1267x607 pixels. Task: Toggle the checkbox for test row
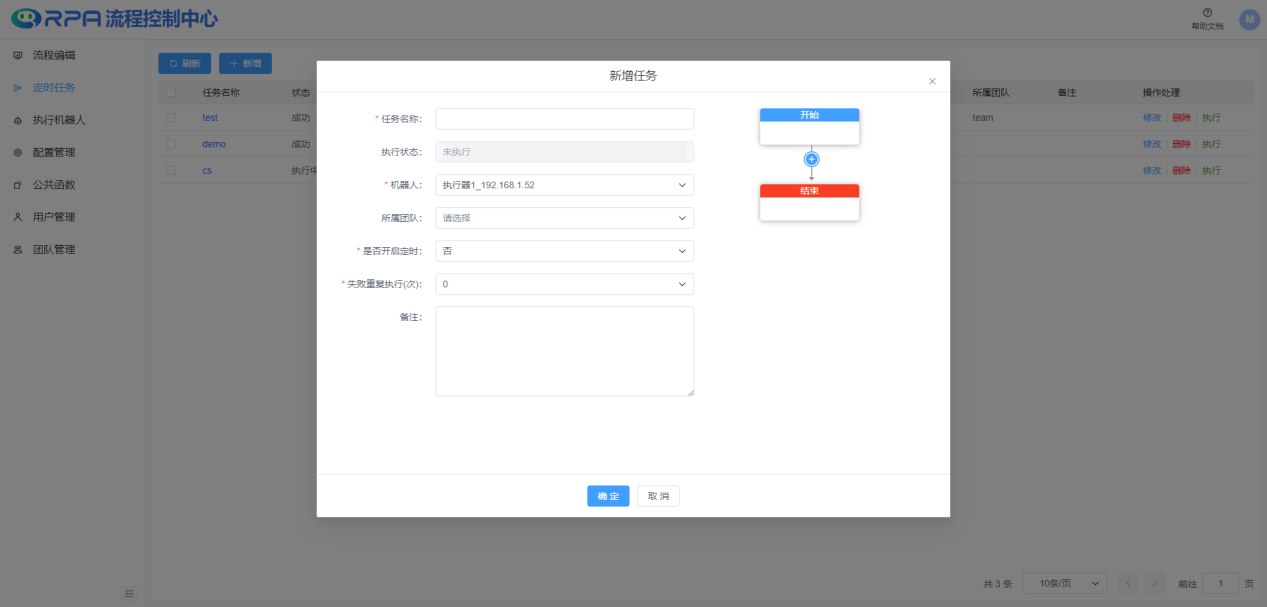[171, 118]
